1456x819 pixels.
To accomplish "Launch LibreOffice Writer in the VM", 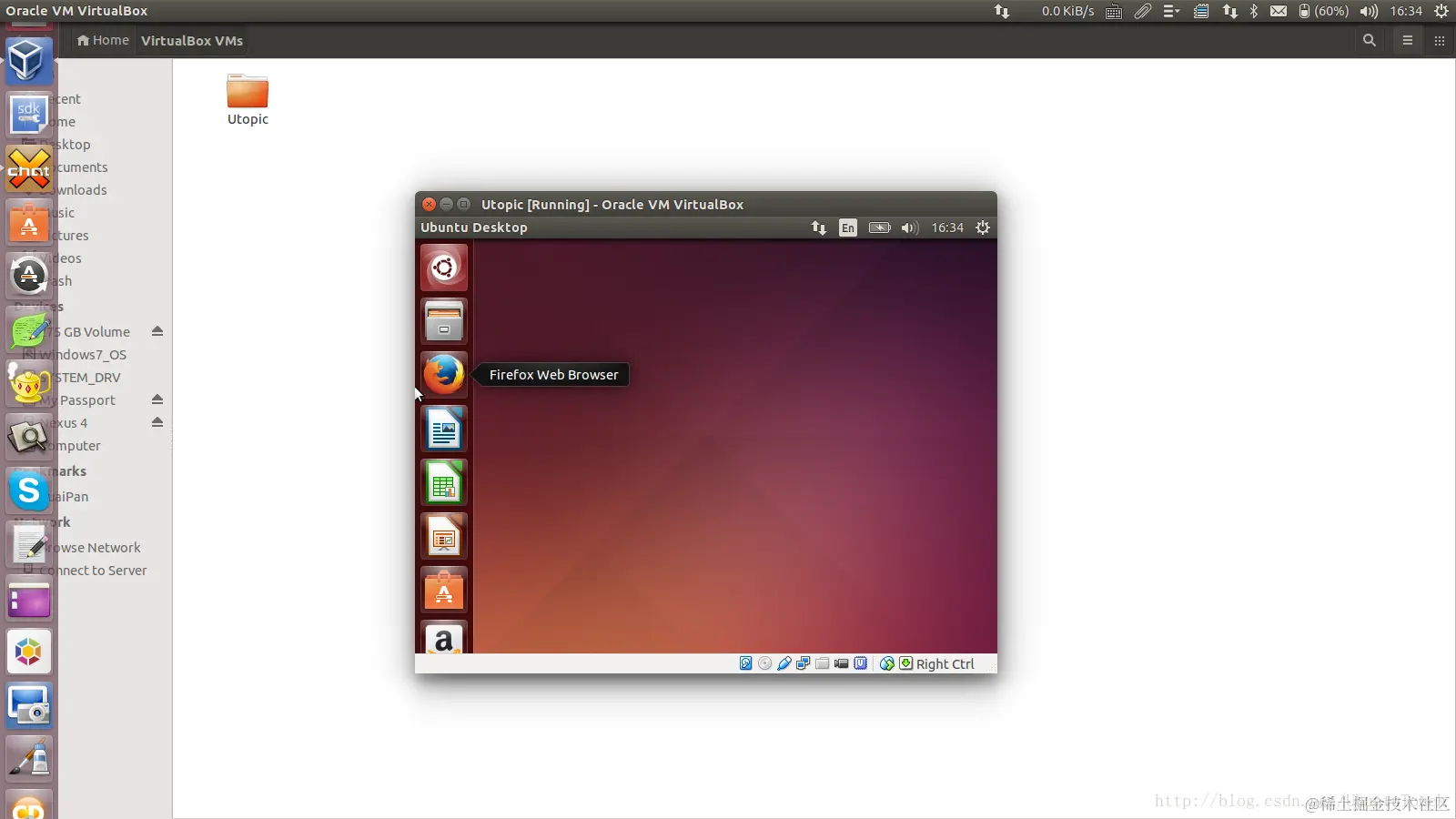I will [x=444, y=429].
